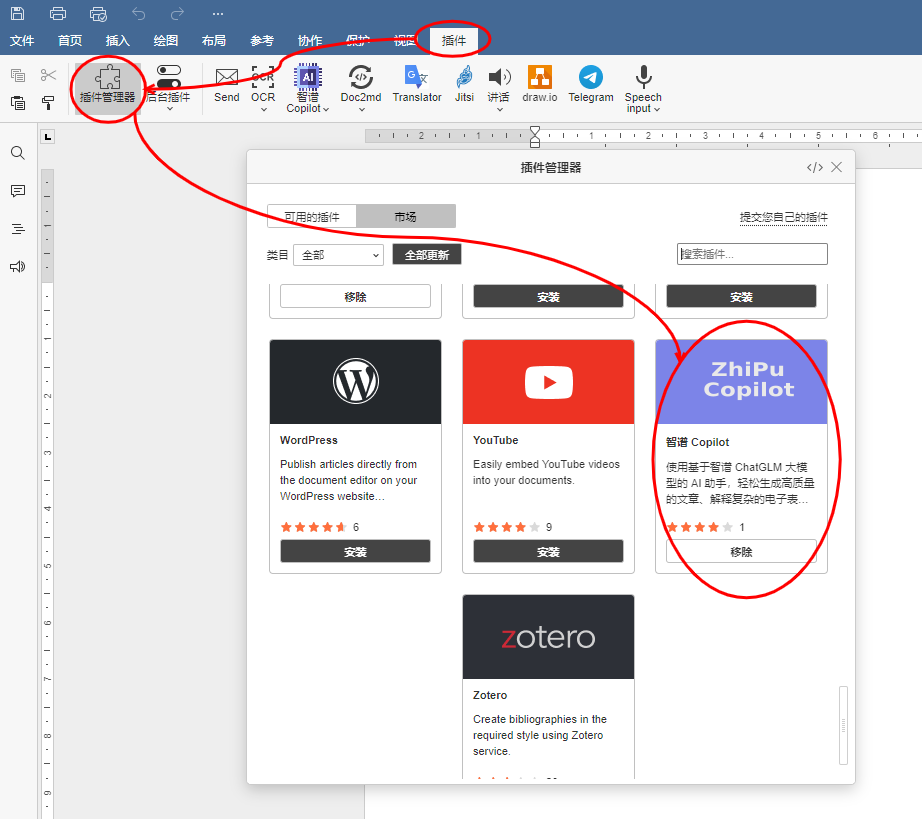Switch to the 可用的插件 tab
This screenshot has height=819, width=922.
coord(312,216)
